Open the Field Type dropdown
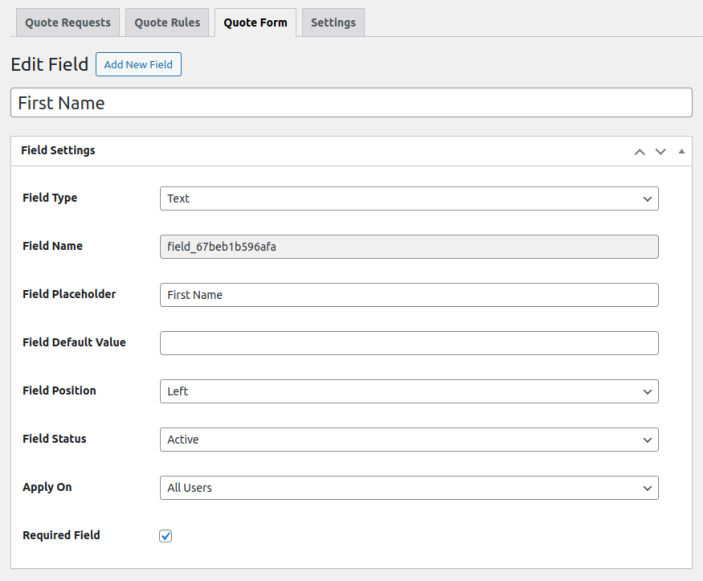The width and height of the screenshot is (703, 581). (409, 199)
